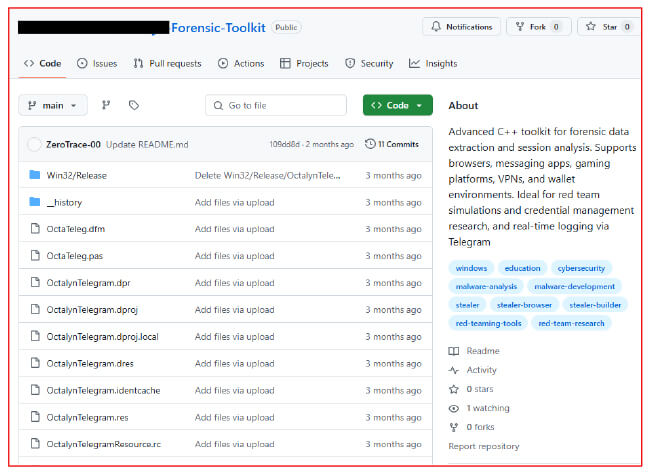Open OctalynTelegram.dpr file
The image size is (653, 474).
(88, 283)
